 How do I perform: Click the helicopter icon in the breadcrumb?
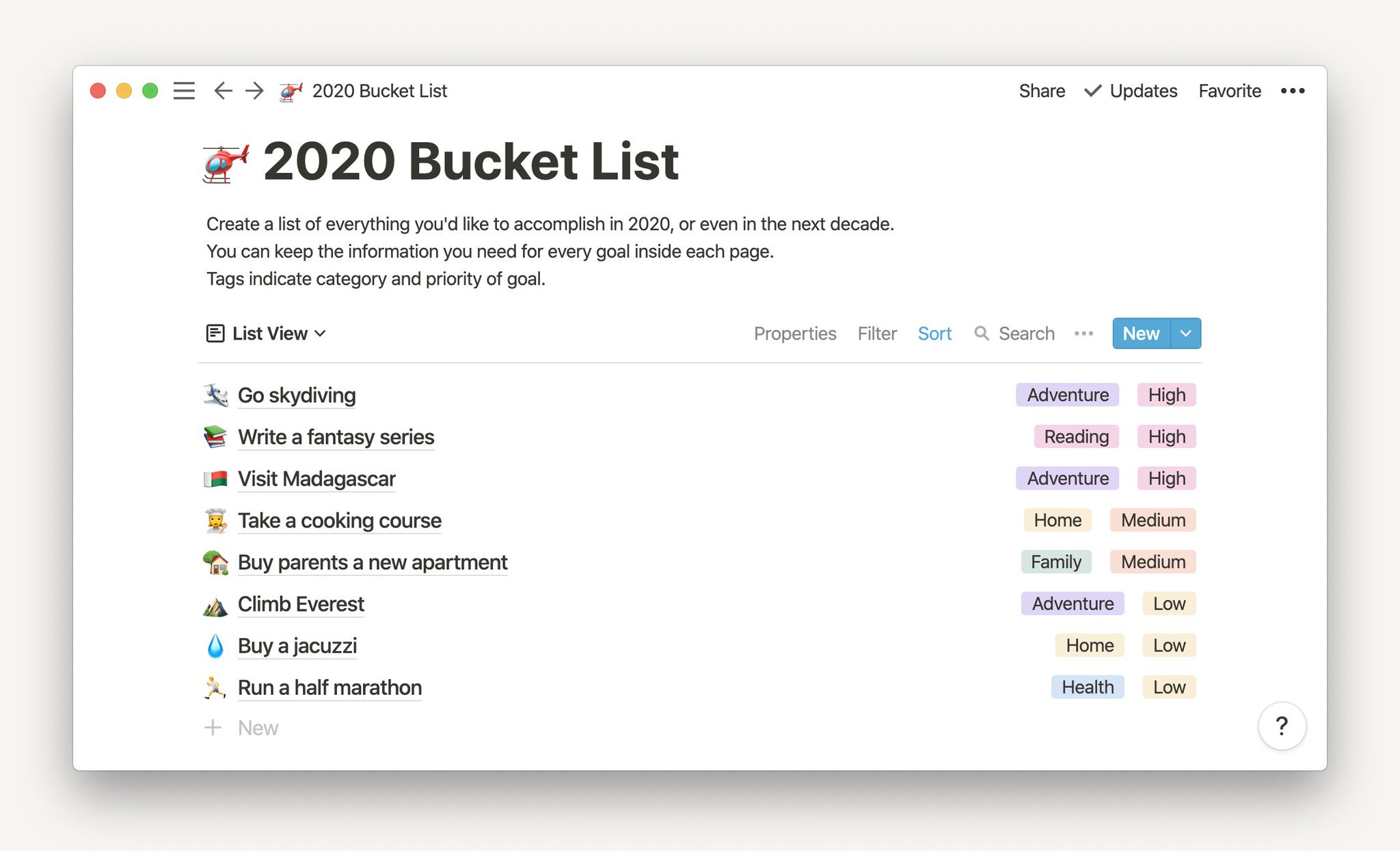[291, 91]
